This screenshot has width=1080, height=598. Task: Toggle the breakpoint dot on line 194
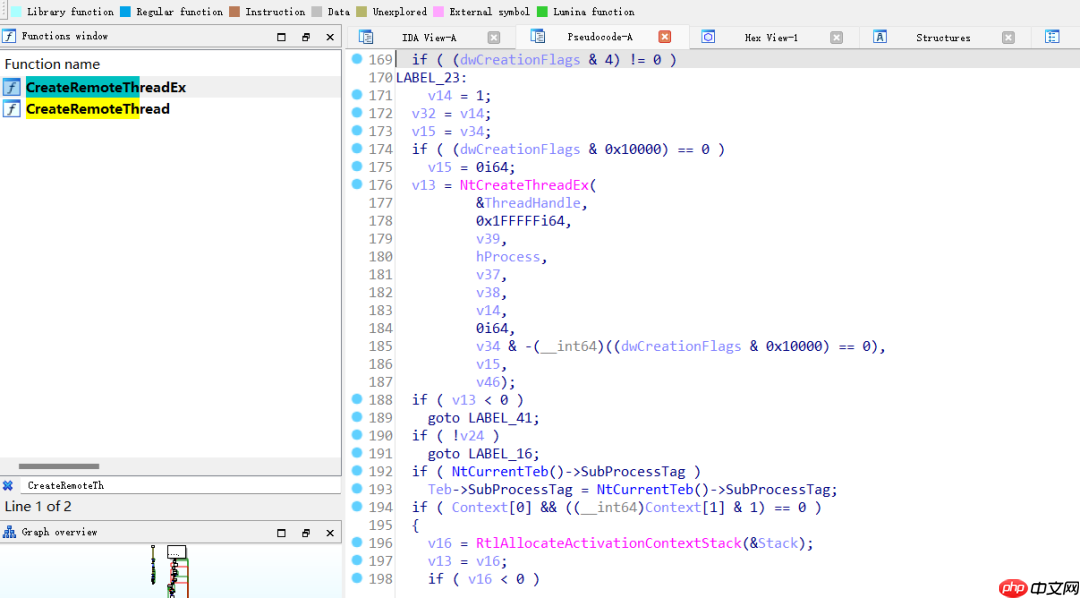click(x=357, y=507)
